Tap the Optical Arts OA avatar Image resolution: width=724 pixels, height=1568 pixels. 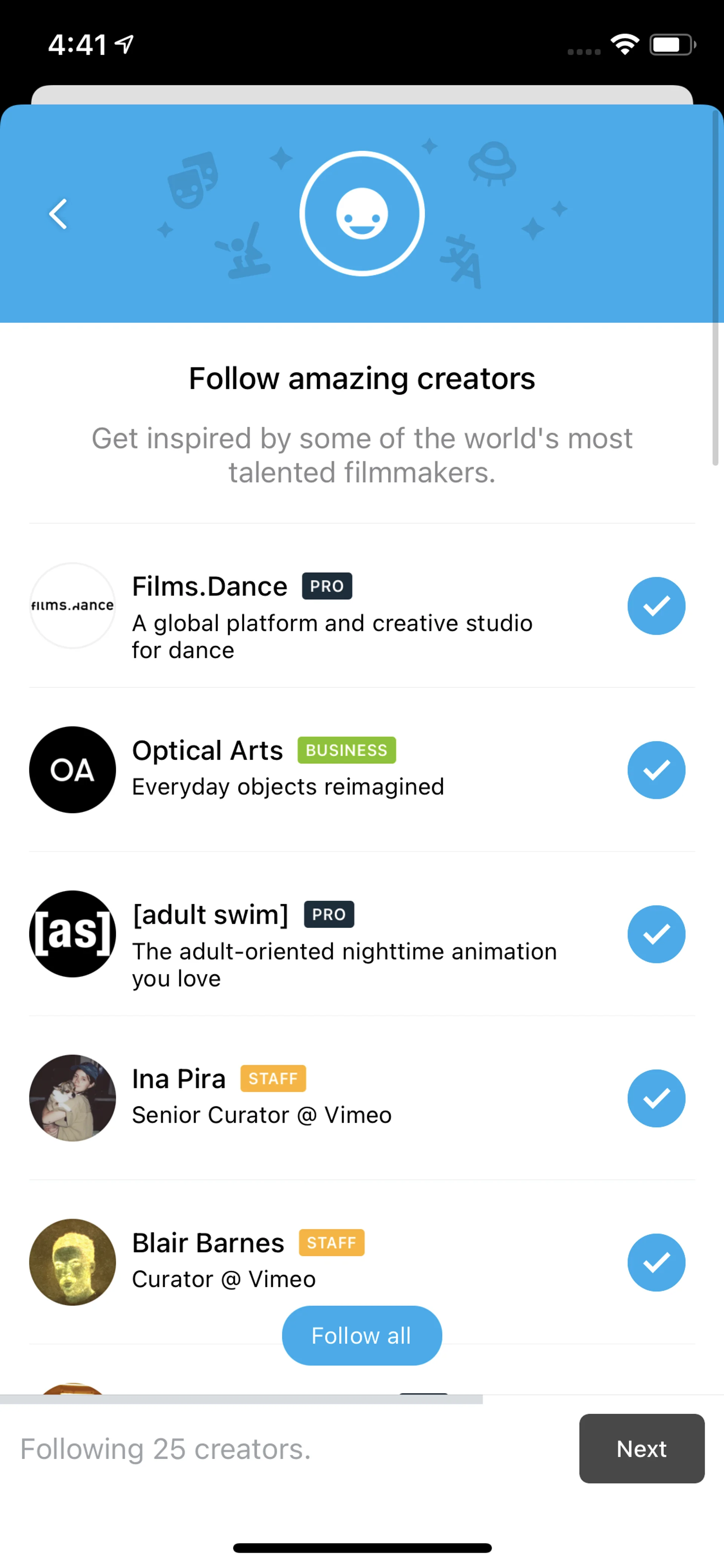(72, 770)
